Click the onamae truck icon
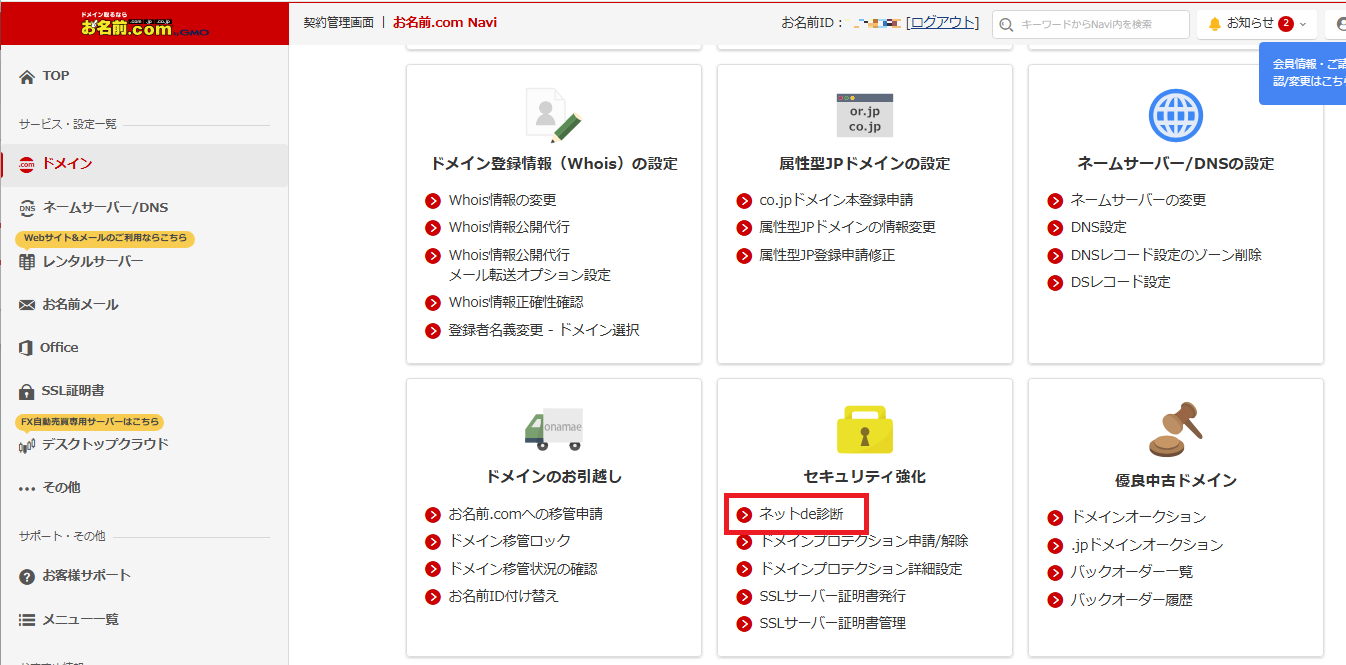 tap(553, 428)
